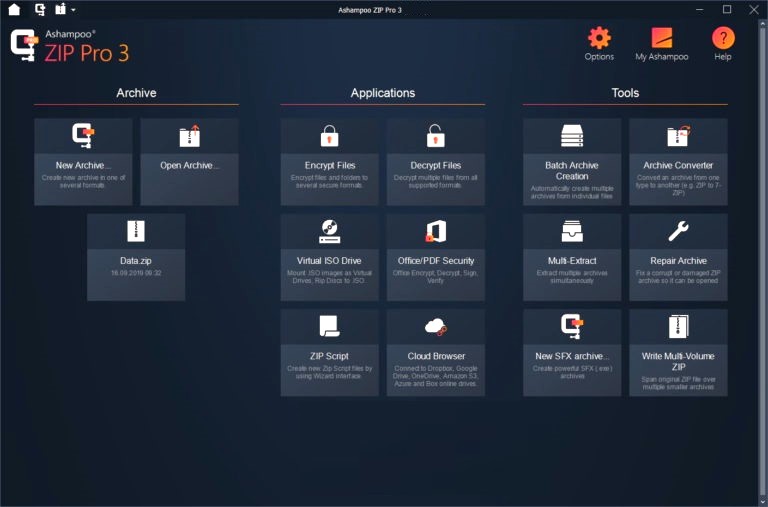Click the clamp icon in title bar
The height and width of the screenshot is (507, 768).
coord(40,9)
